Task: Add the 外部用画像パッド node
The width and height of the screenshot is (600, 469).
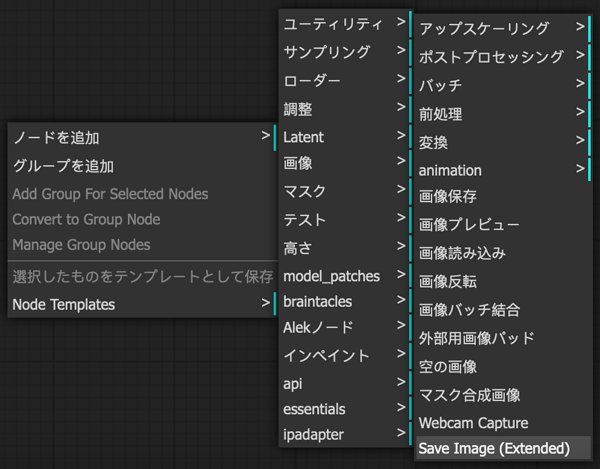Action: pos(504,338)
